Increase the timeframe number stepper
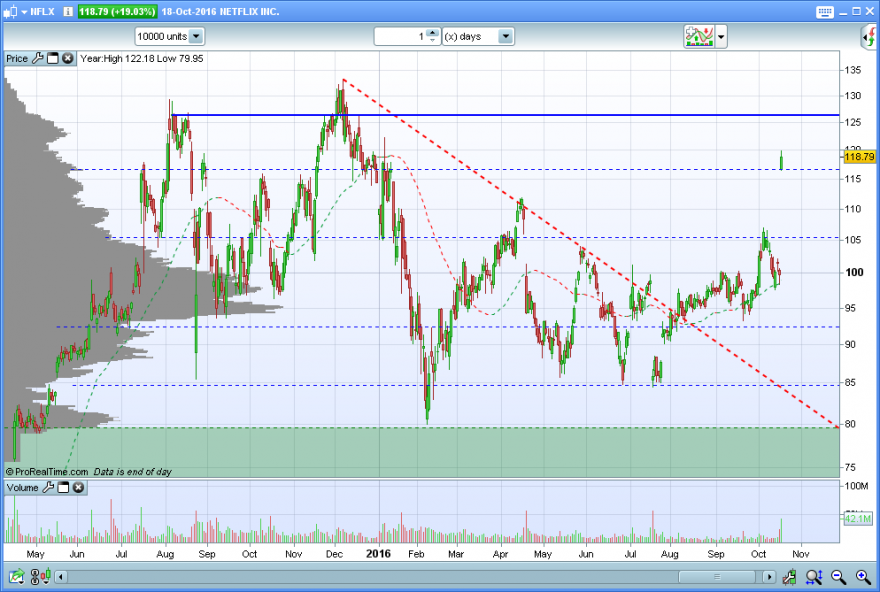 pyautogui.click(x=432, y=33)
